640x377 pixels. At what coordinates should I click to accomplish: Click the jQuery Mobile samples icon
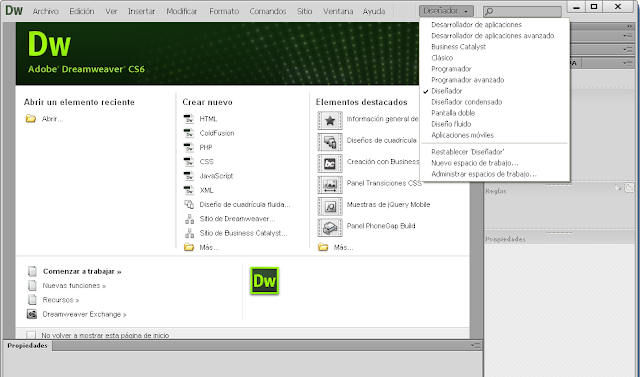pyautogui.click(x=330, y=206)
